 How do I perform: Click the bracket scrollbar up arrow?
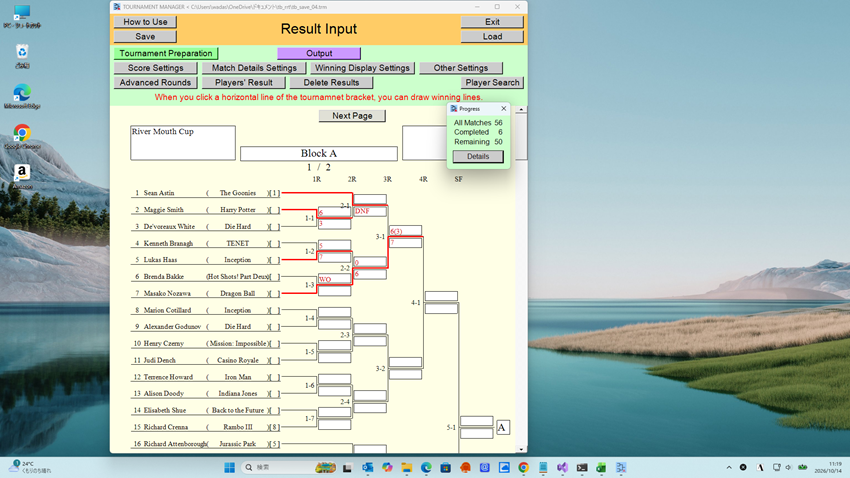click(521, 109)
